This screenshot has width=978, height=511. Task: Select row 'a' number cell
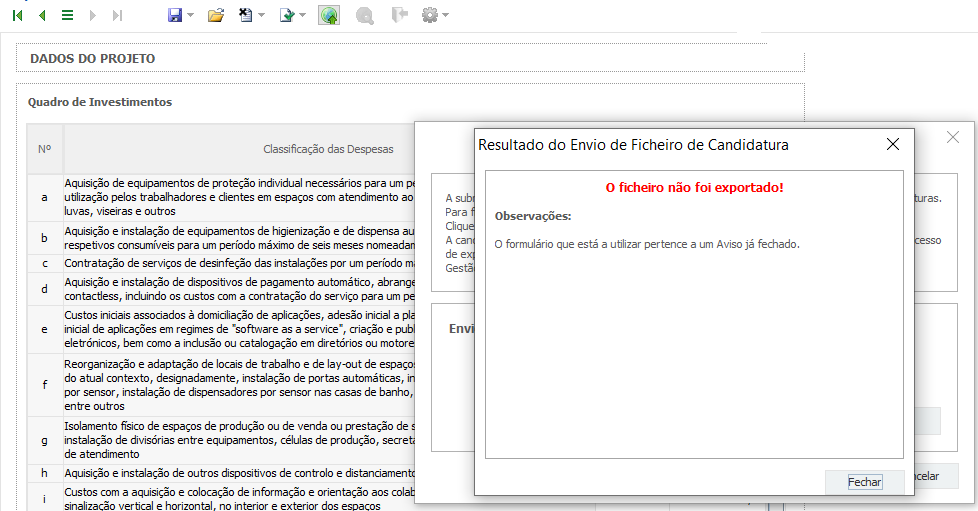pos(44,197)
